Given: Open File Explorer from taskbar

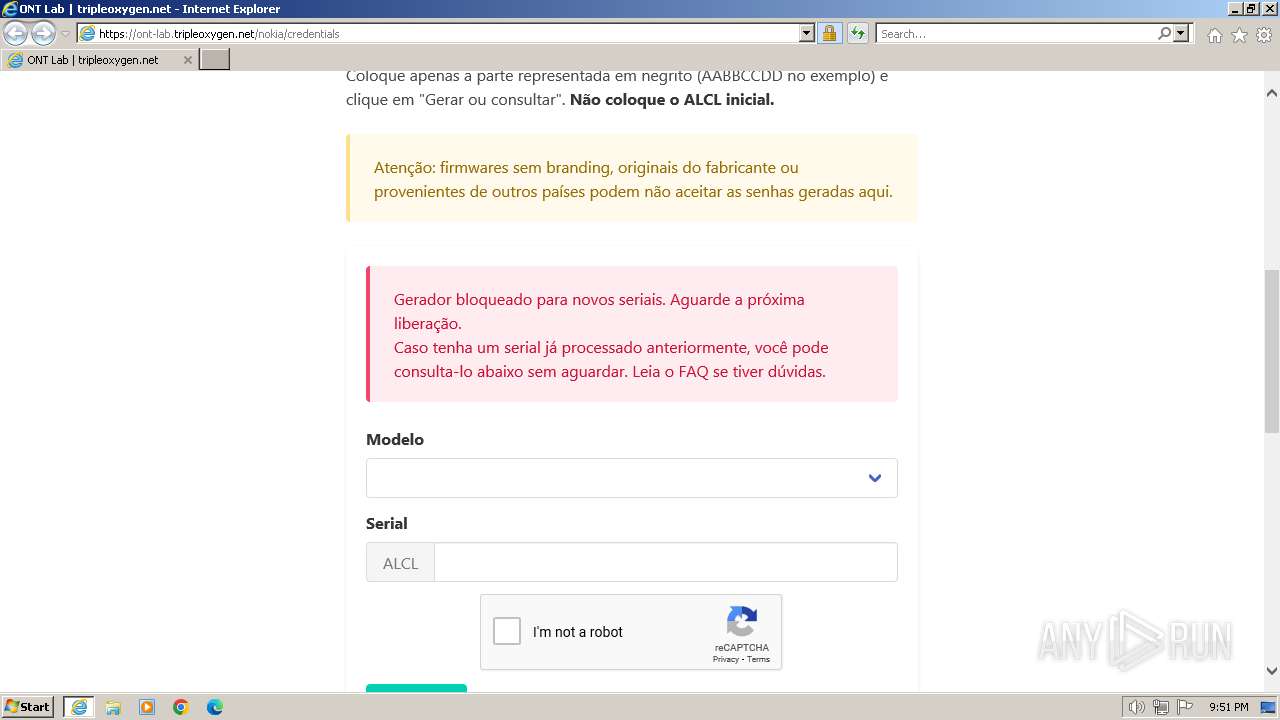Looking at the screenshot, I should [x=113, y=707].
